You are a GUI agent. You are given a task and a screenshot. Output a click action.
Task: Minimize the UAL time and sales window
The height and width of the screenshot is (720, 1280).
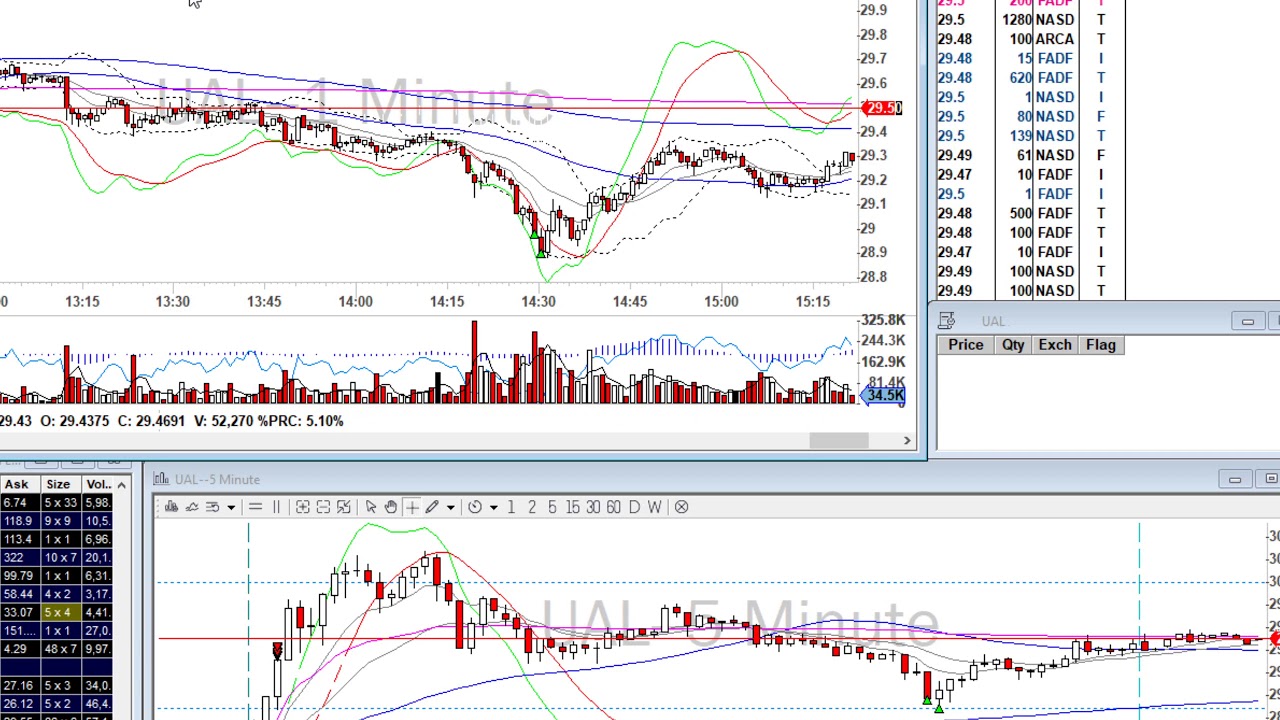coord(1247,321)
